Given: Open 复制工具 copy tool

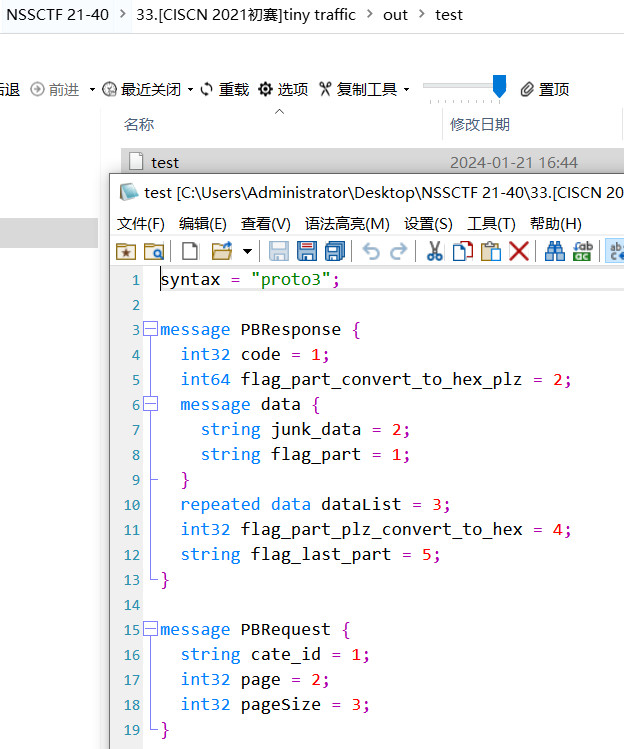Looking at the screenshot, I should [358, 89].
